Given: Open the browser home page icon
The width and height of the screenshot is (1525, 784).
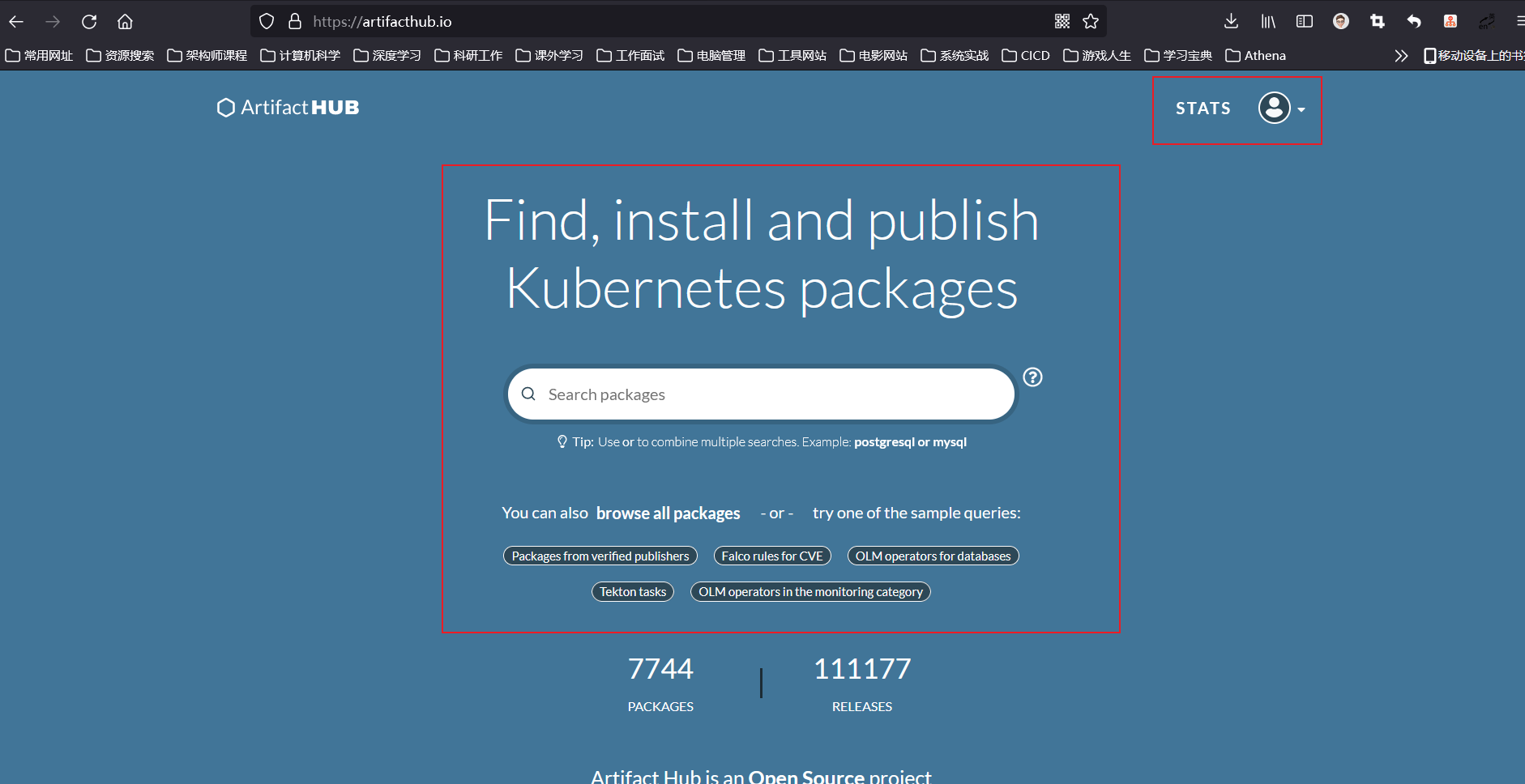Looking at the screenshot, I should 125,22.
